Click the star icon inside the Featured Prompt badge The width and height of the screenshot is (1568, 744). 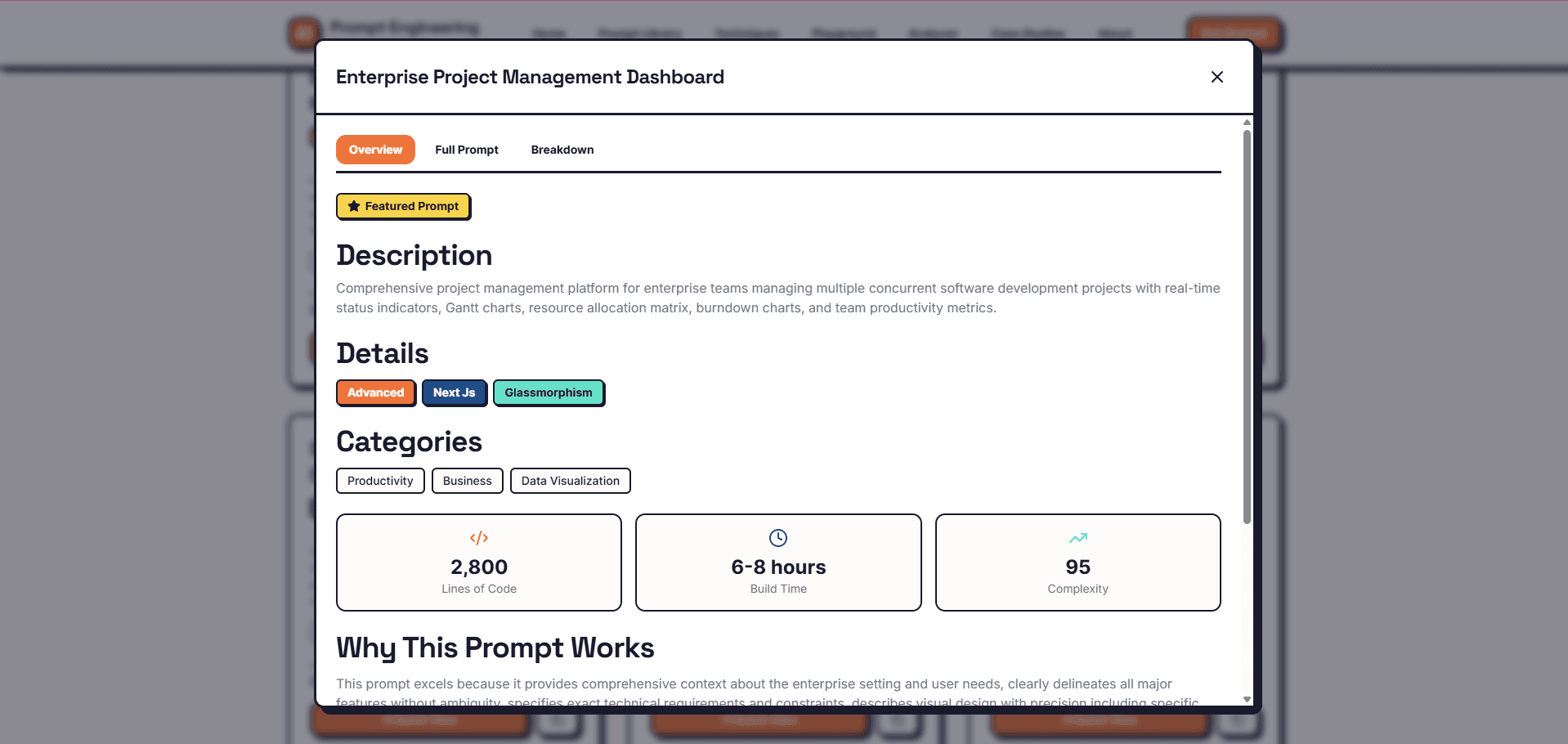coord(352,206)
